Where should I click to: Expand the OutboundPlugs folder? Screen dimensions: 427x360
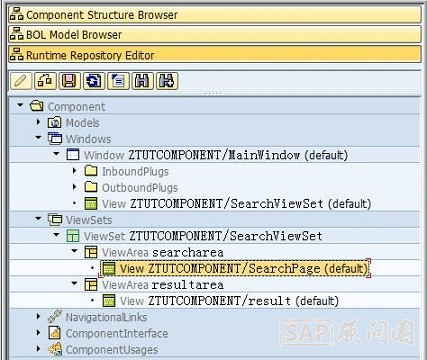(75, 187)
